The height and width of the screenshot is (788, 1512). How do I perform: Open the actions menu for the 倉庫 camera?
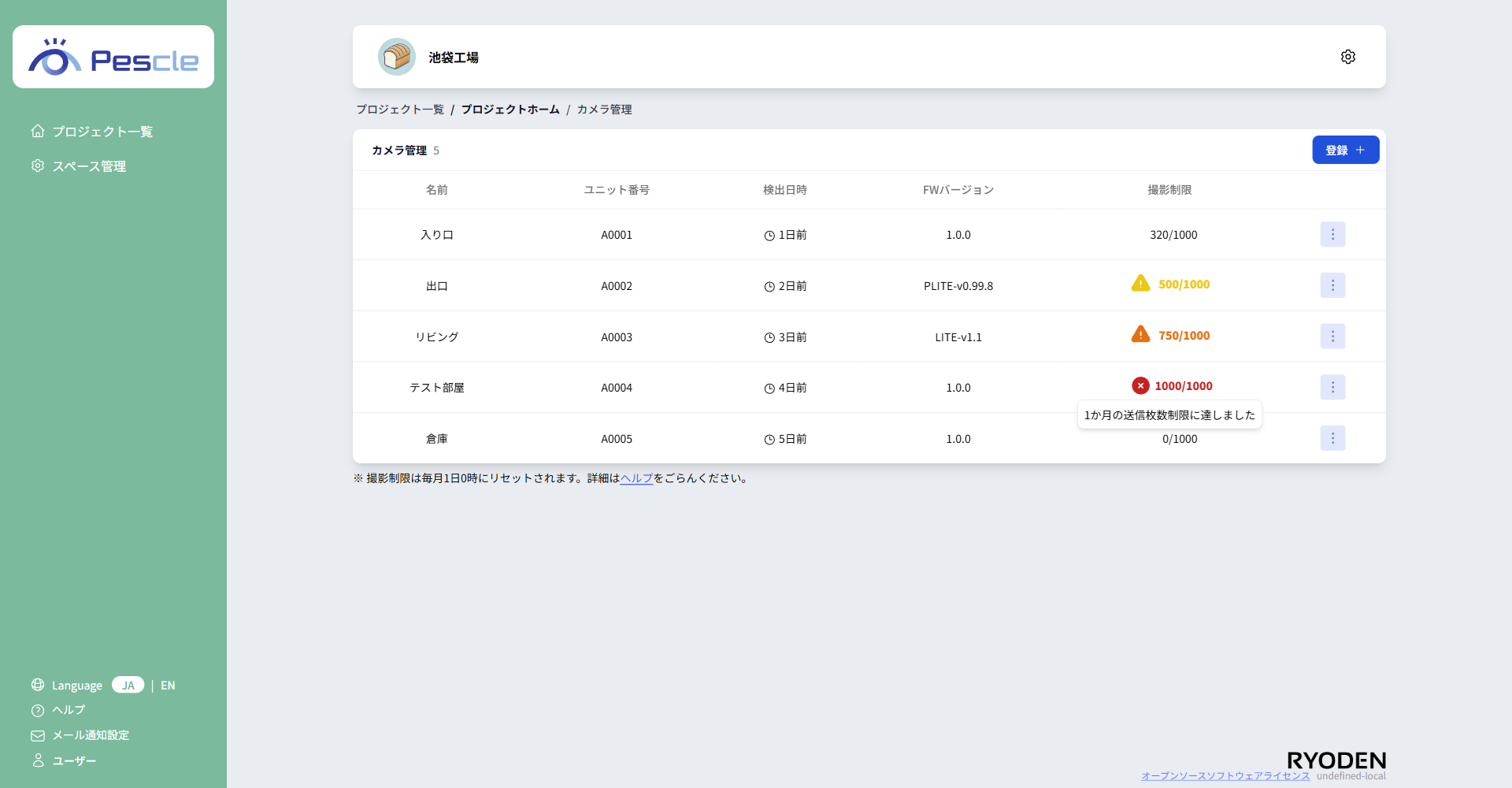(1332, 438)
